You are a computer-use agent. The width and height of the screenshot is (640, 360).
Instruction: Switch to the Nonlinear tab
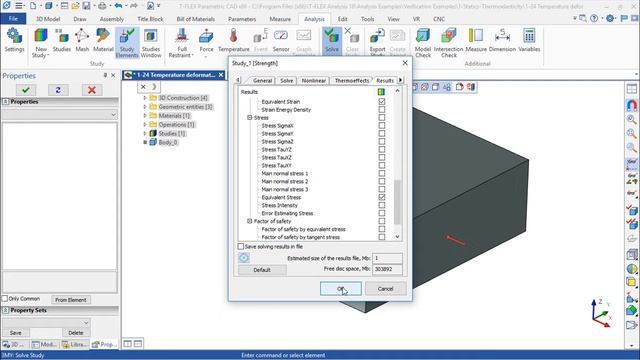(x=313, y=80)
